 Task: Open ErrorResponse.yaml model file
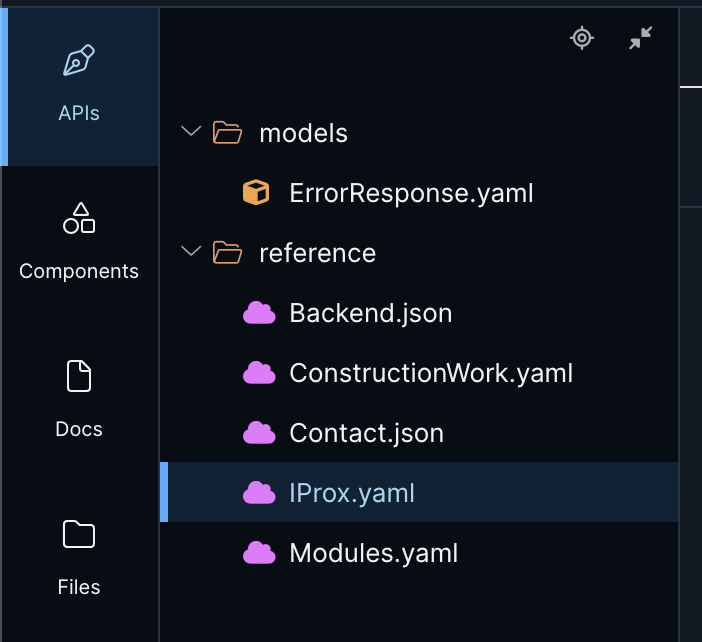coord(411,193)
